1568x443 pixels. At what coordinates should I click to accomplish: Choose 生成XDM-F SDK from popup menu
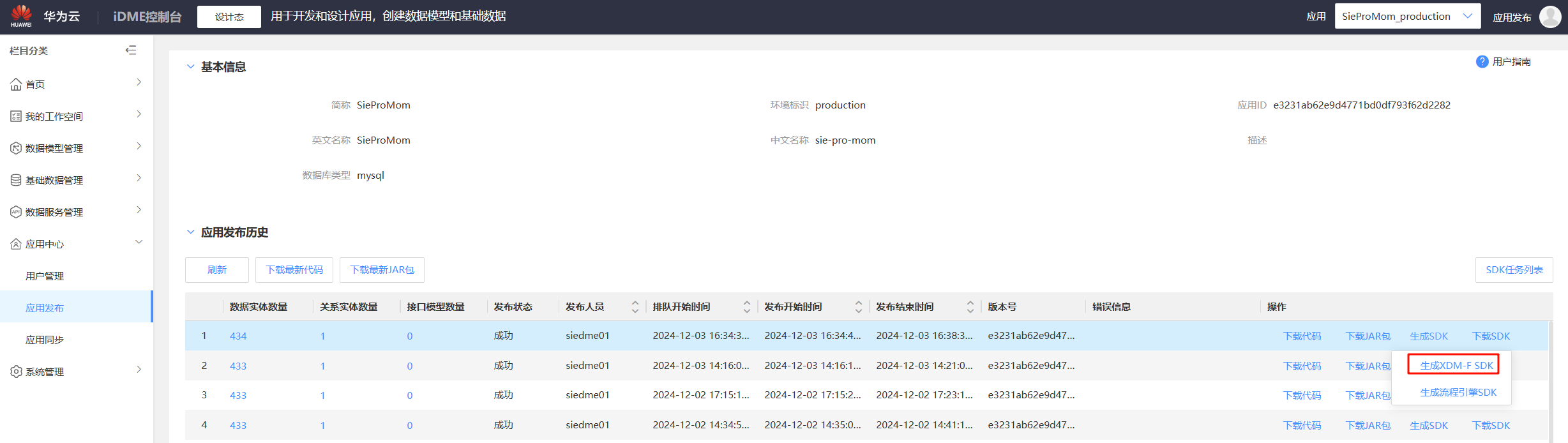pyautogui.click(x=1456, y=365)
